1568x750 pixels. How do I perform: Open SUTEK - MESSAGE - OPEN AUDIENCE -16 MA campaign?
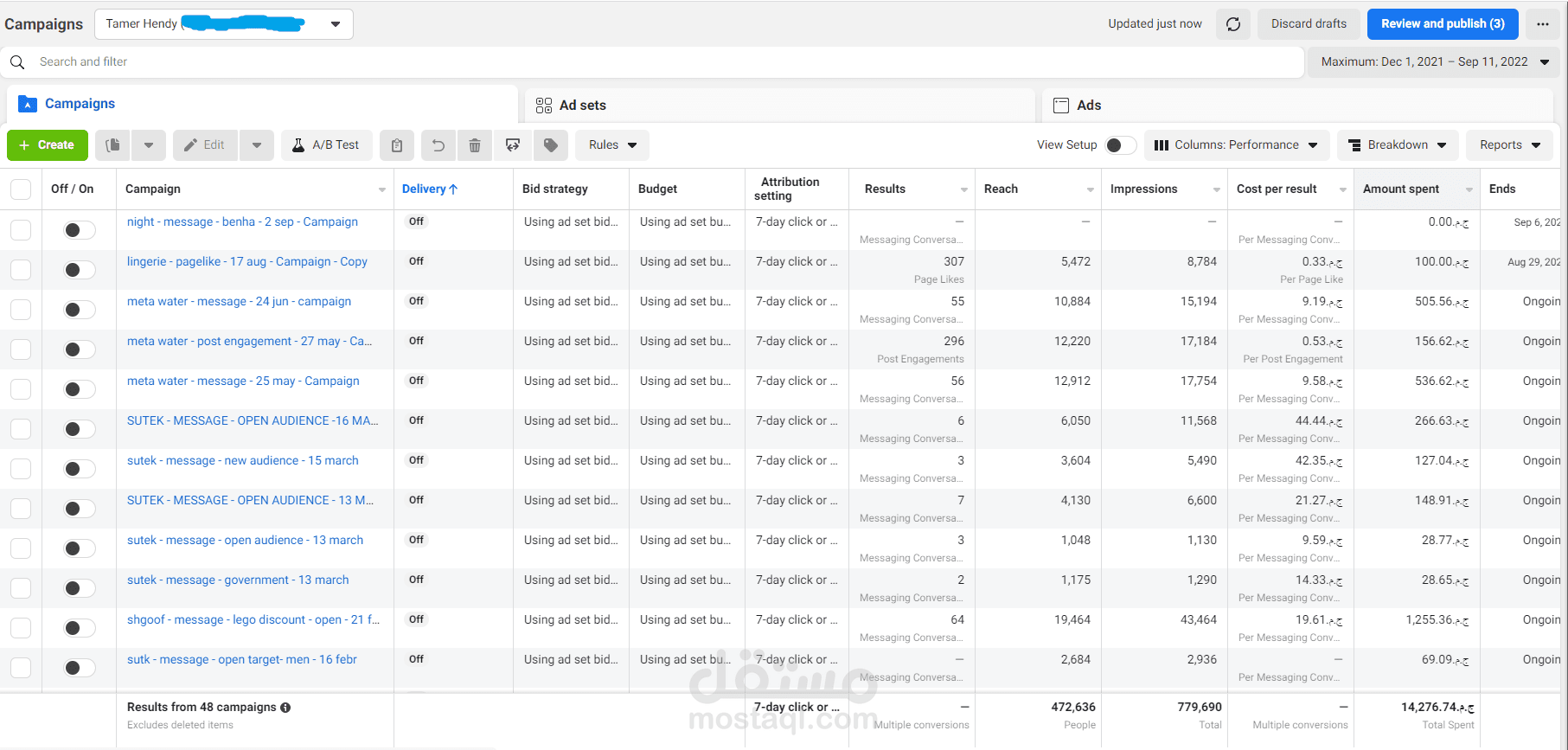point(253,420)
